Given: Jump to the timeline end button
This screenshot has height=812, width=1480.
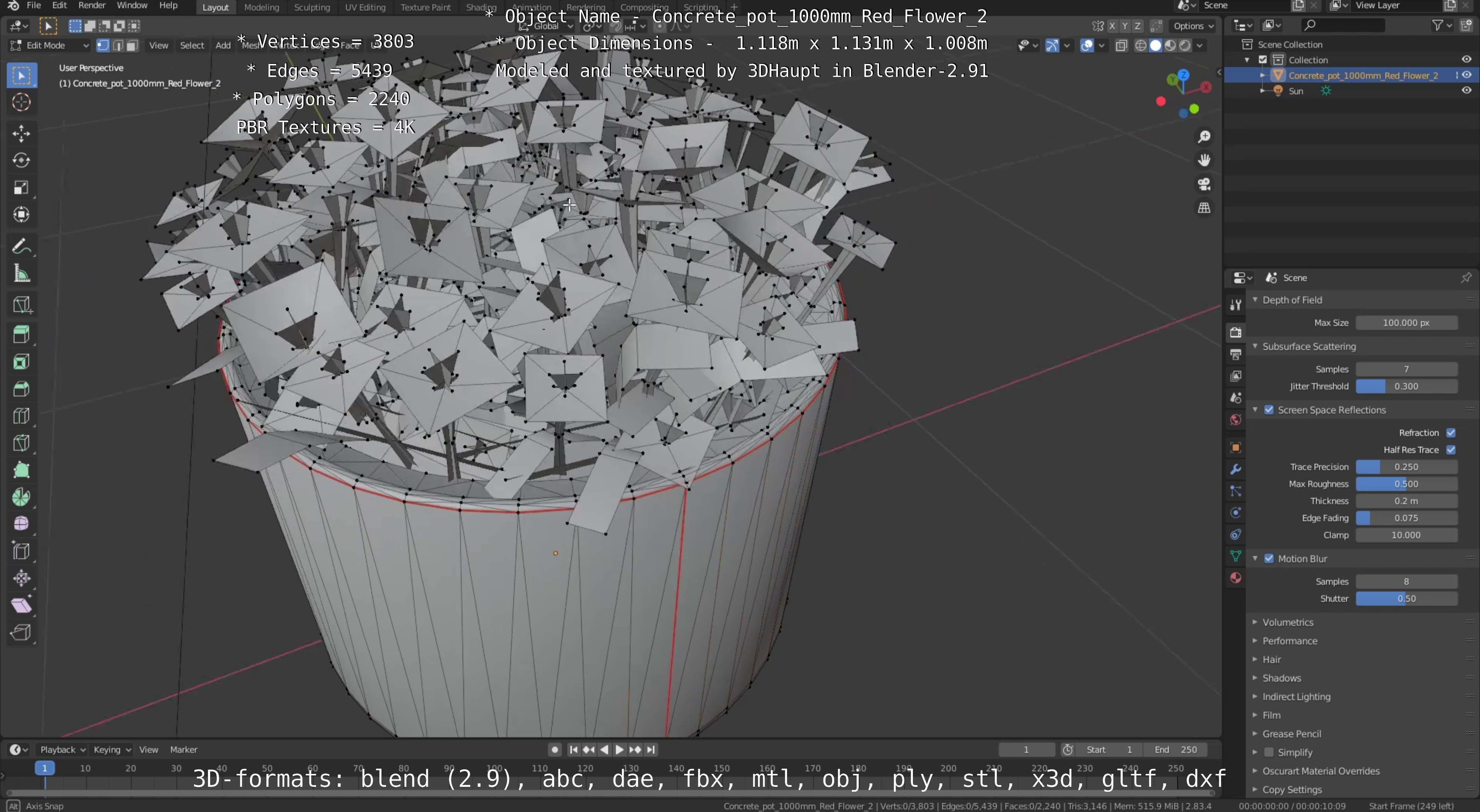Looking at the screenshot, I should pos(650,749).
